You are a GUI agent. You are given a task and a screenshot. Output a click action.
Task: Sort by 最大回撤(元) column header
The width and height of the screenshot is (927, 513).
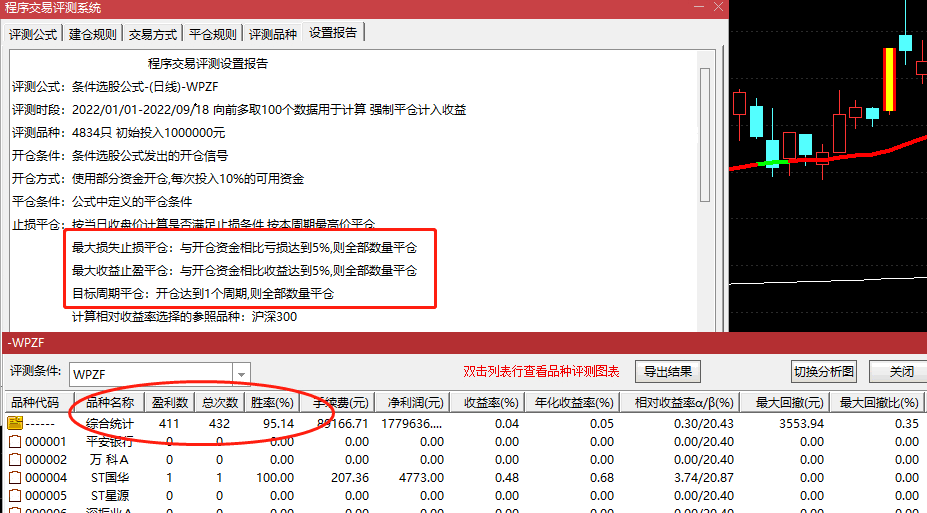pyautogui.click(x=785, y=402)
